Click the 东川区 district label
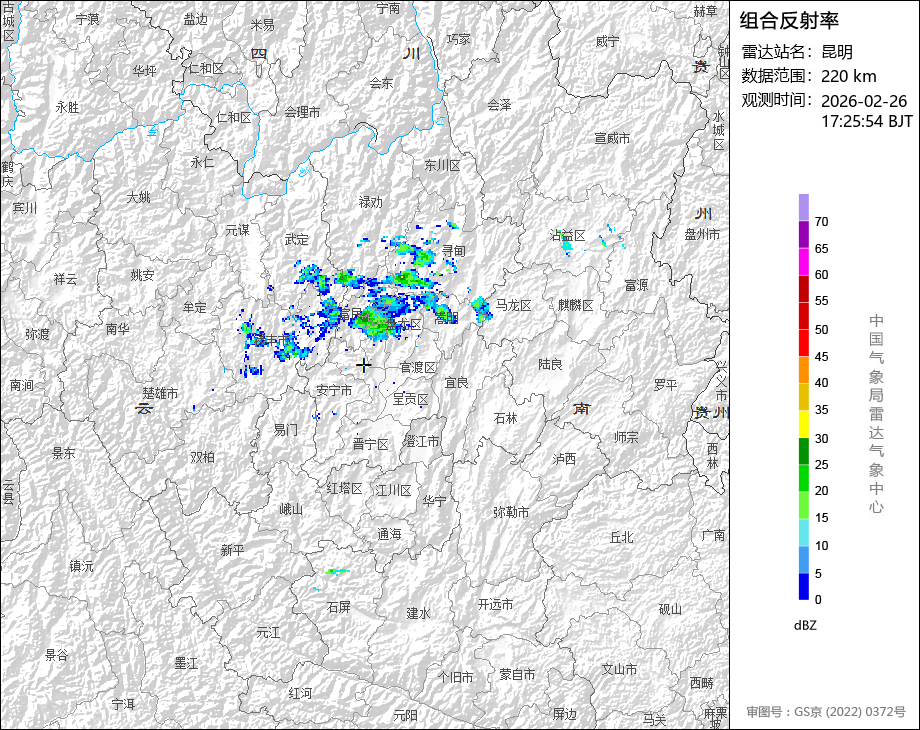The image size is (920, 730). [x=441, y=165]
